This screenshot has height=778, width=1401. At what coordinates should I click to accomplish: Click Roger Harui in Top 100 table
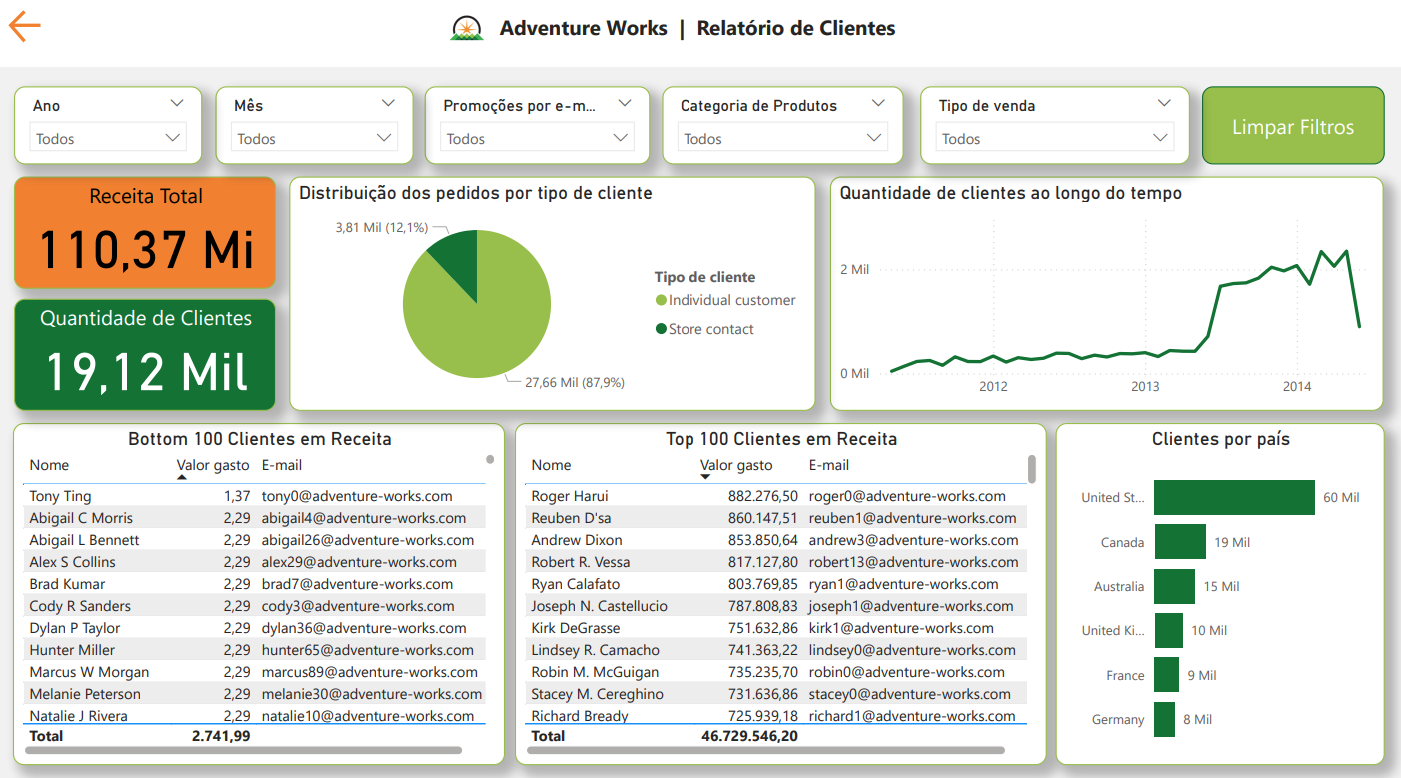570,496
